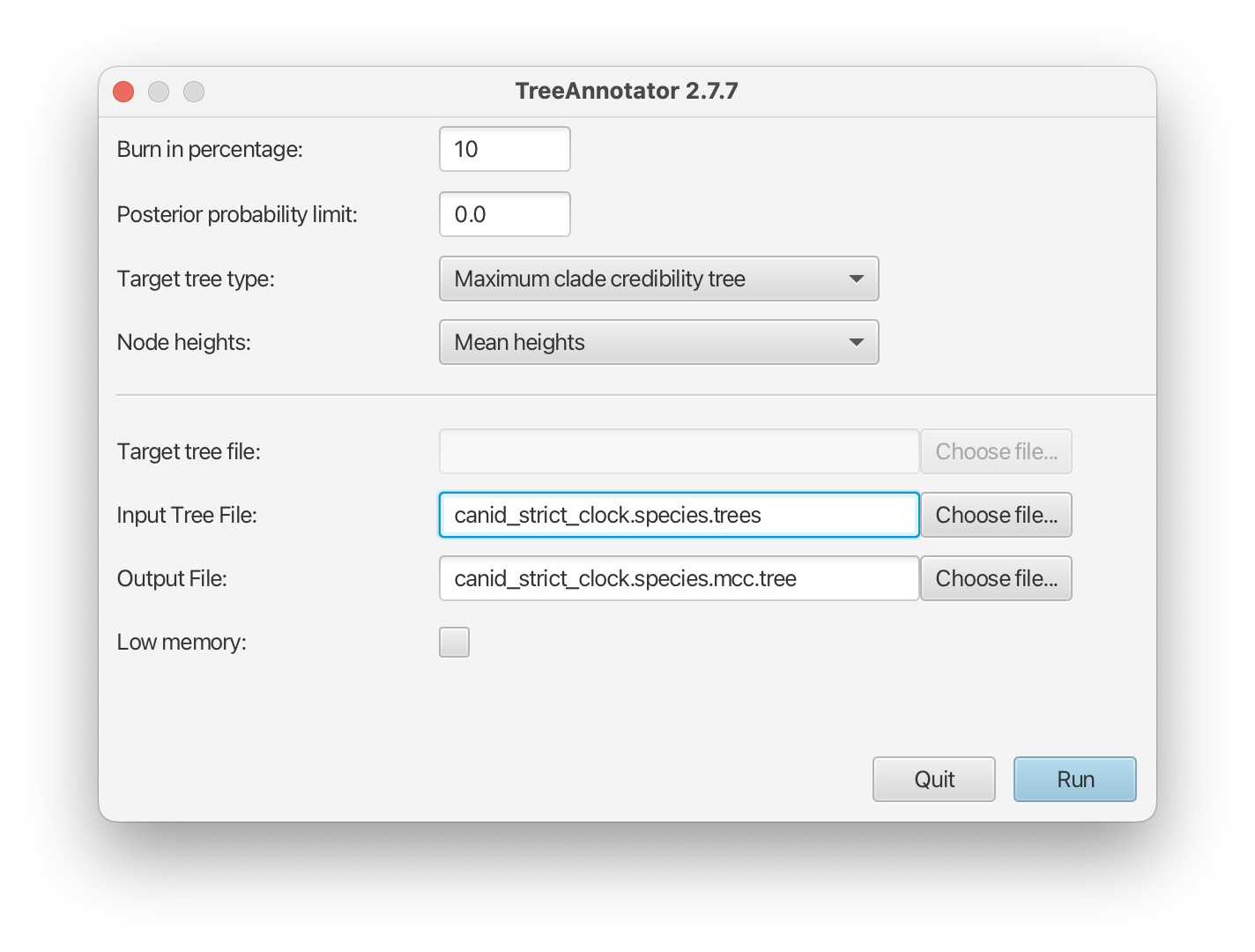Screen dimensions: 1255x952
Task: Click the "Node heights:" label
Action: 184,343
